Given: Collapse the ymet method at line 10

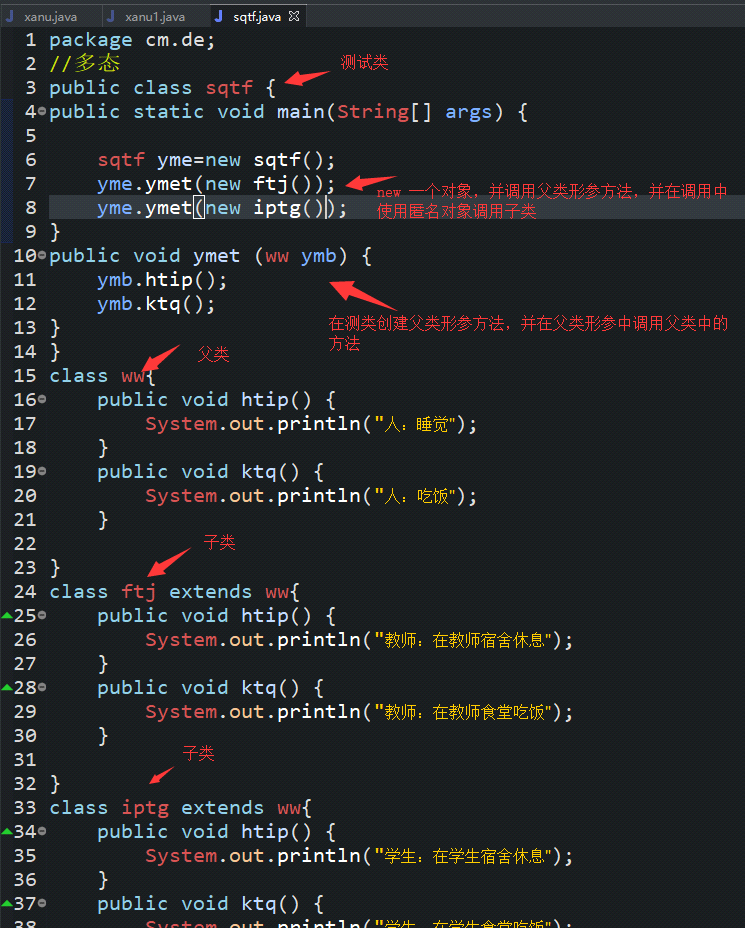Looking at the screenshot, I should (x=42, y=255).
